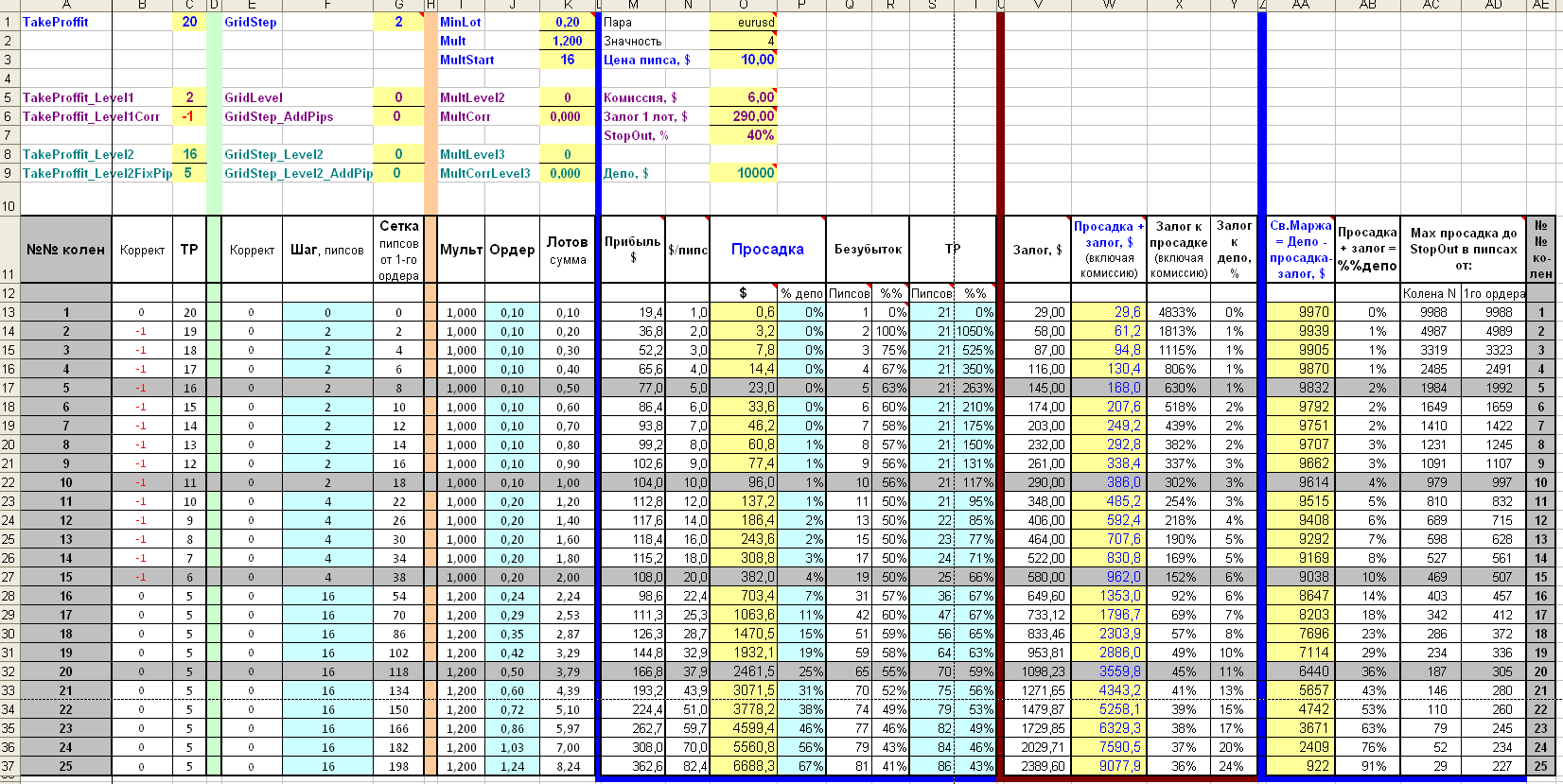Image resolution: width=1563 pixels, height=784 pixels.
Task: Select the 'Колена N' subheader cell
Action: (x=1430, y=293)
